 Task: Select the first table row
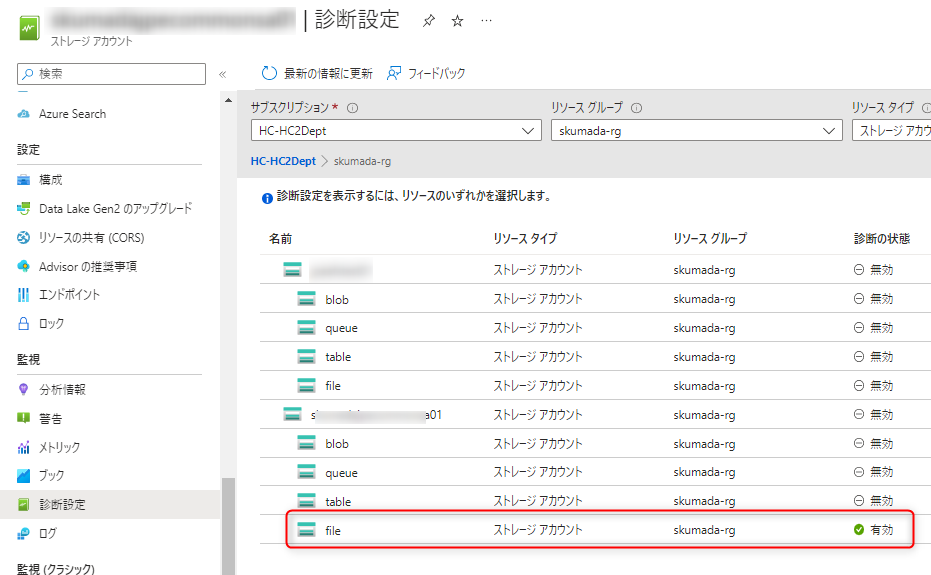[596, 356]
